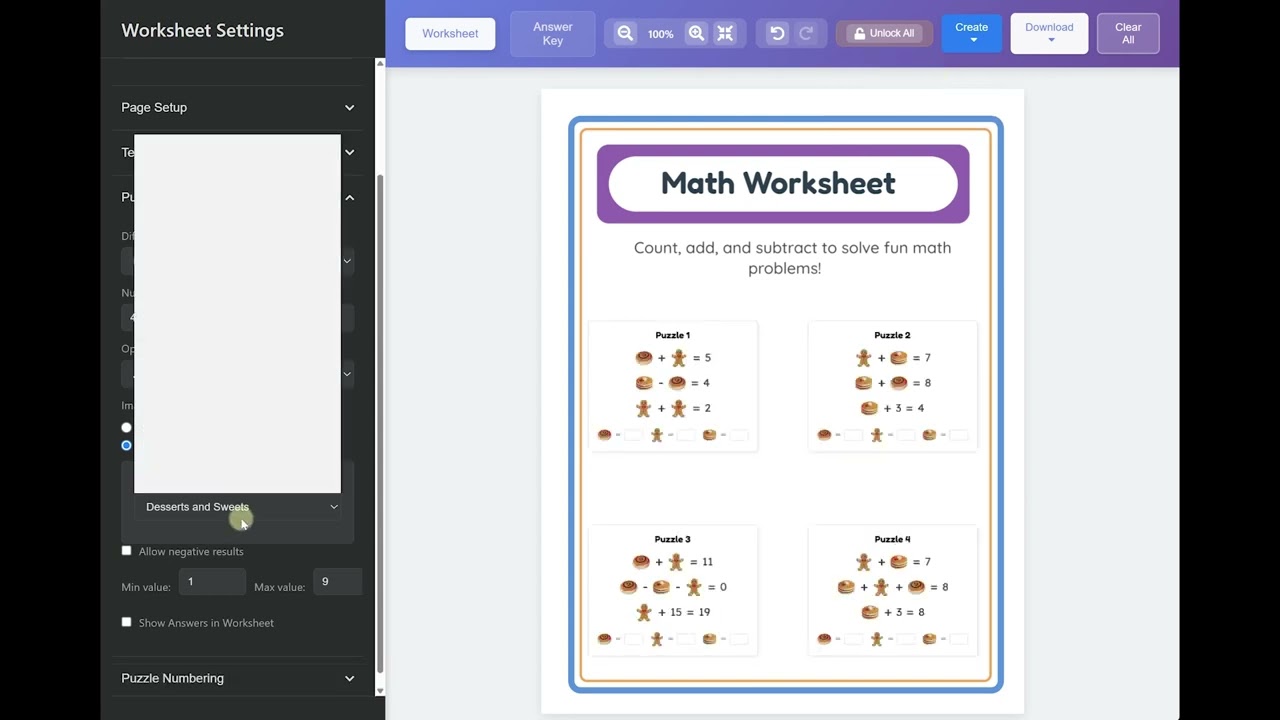The image size is (1280, 720).
Task: Select the checked blue image radio button
Action: click(x=126, y=445)
